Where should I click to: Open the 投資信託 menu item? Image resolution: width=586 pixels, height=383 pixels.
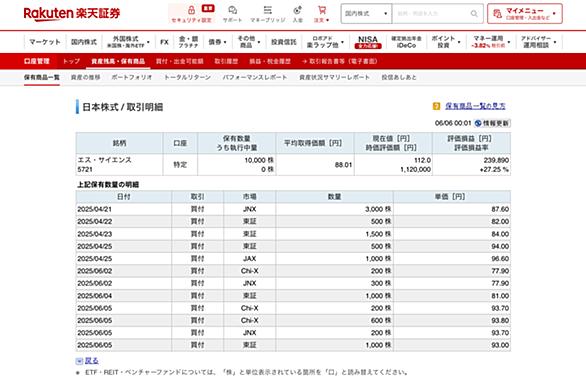point(284,42)
